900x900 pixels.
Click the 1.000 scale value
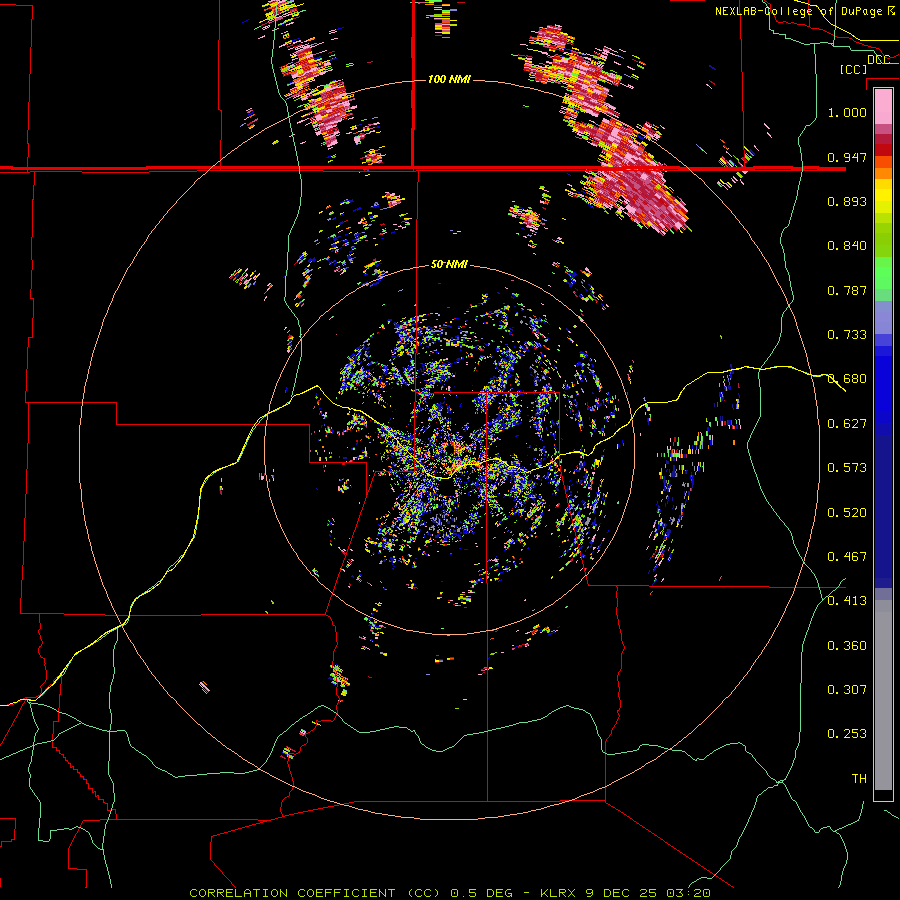point(847,112)
